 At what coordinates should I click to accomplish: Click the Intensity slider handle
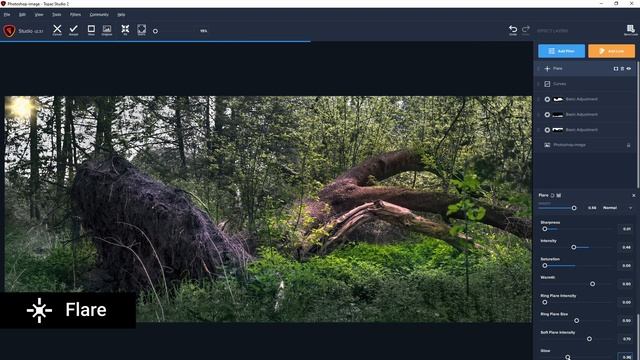573,247
